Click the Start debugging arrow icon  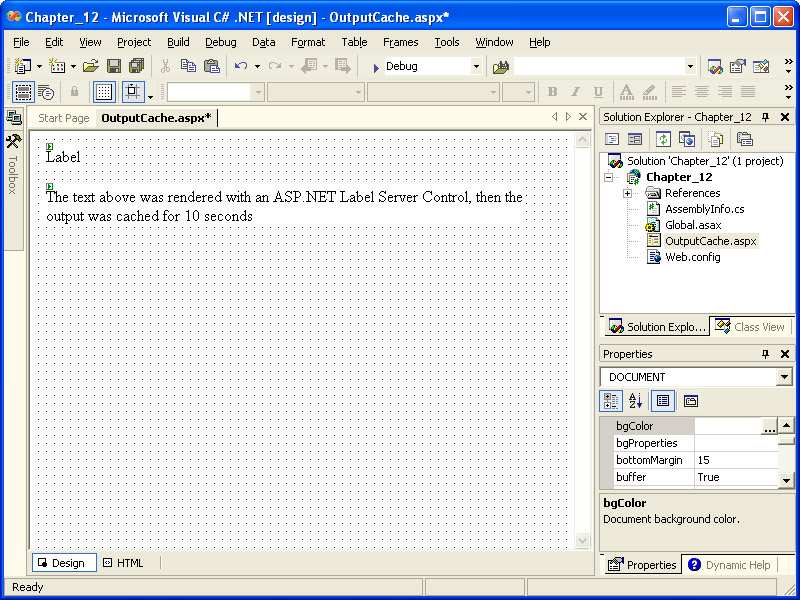[x=375, y=67]
